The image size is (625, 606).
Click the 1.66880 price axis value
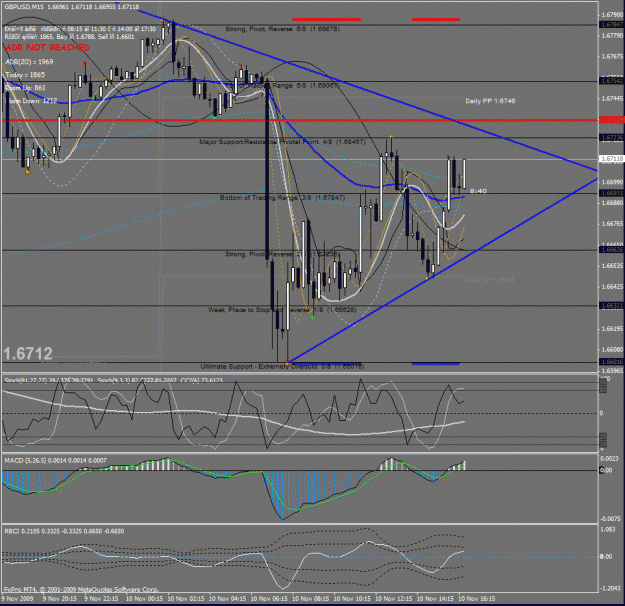(x=612, y=203)
